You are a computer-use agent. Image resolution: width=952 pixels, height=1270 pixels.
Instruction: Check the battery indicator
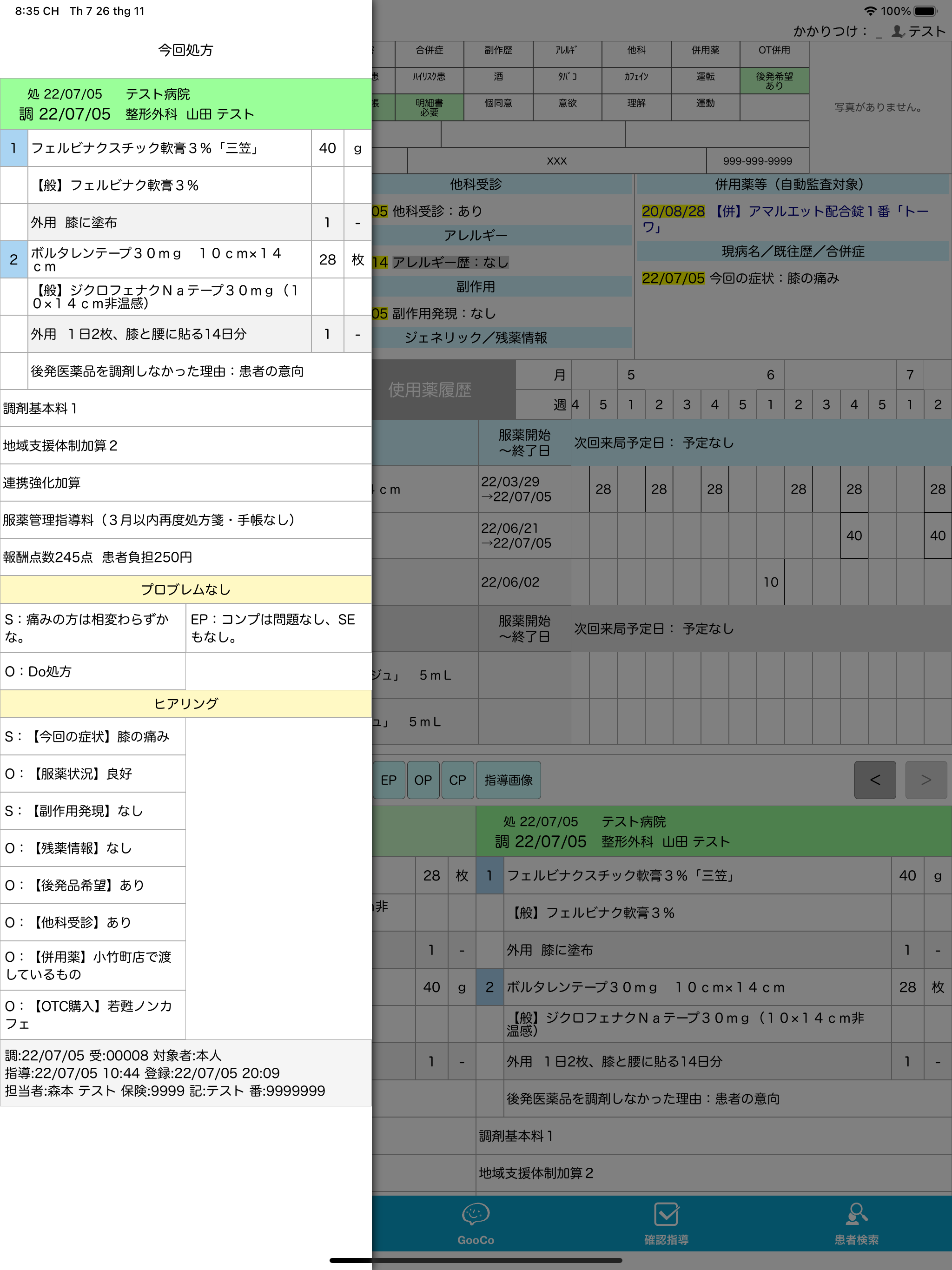(925, 11)
